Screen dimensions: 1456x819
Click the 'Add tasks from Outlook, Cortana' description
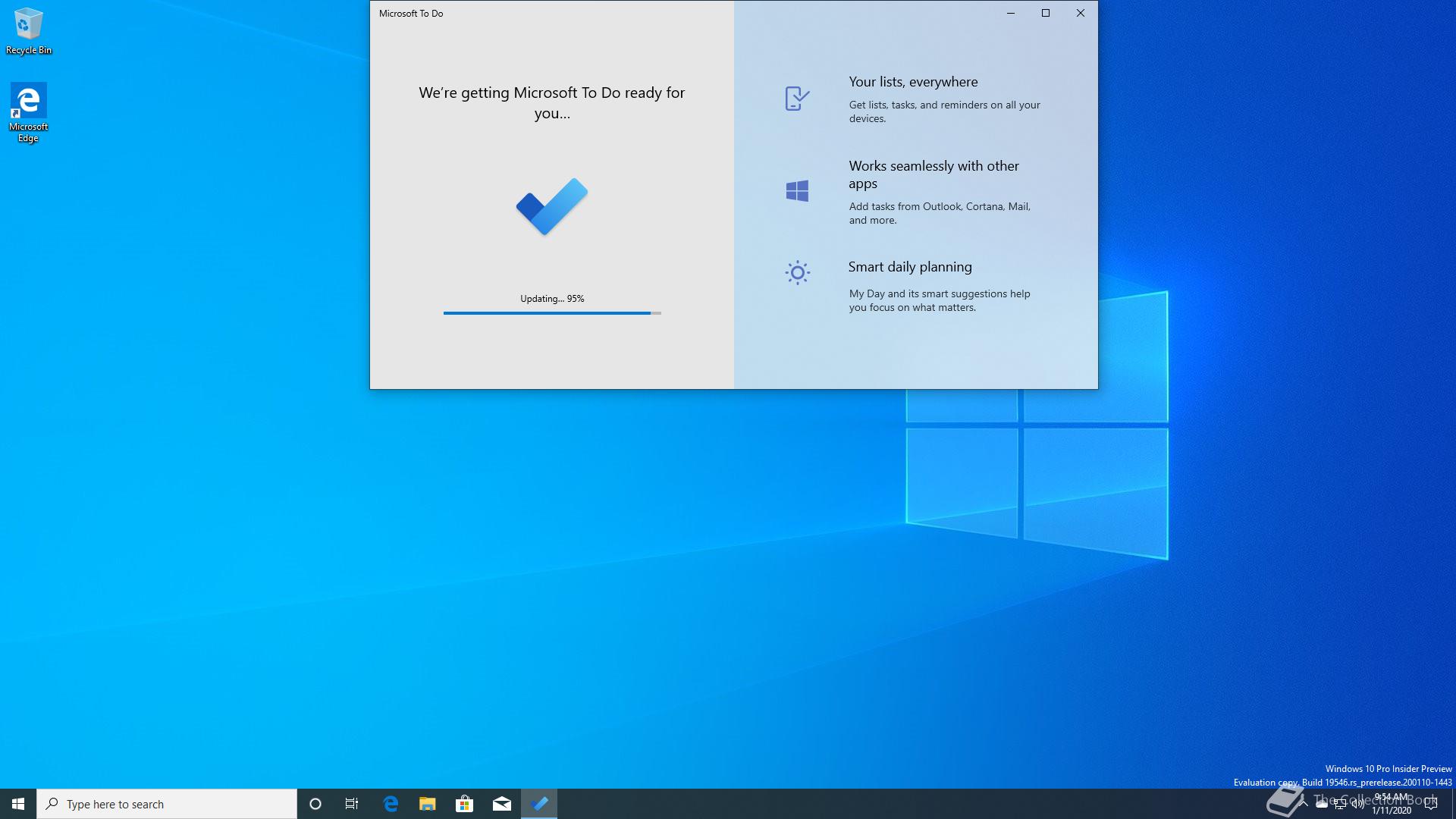pos(940,213)
